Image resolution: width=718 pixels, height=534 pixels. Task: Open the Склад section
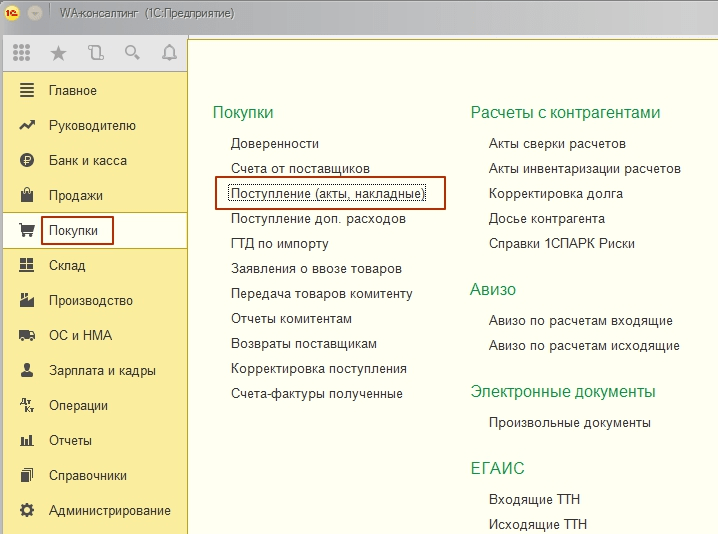pos(67,266)
